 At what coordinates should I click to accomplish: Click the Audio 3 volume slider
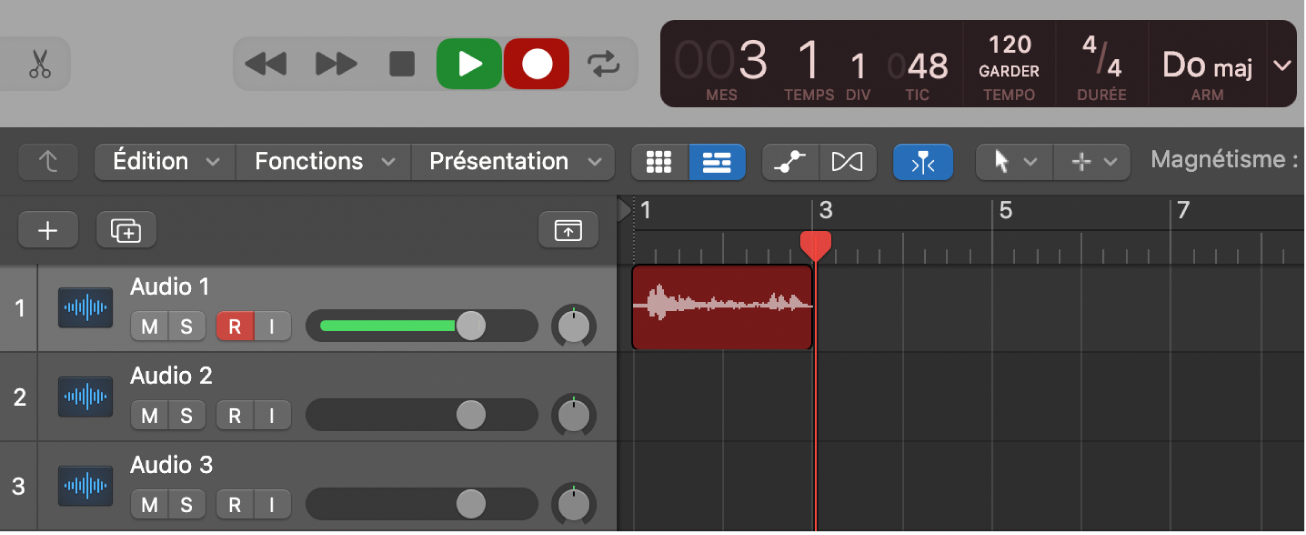pos(421,504)
